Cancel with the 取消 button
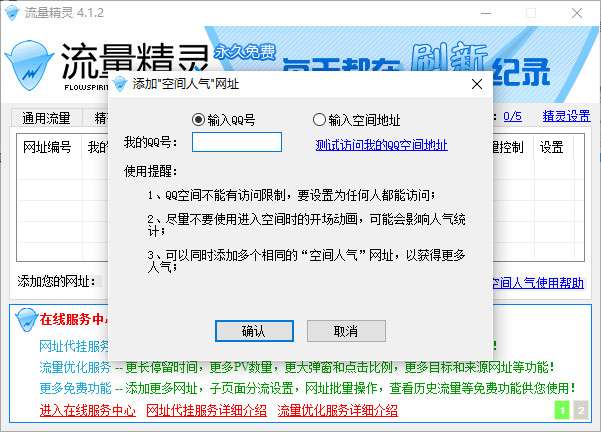 (346, 331)
